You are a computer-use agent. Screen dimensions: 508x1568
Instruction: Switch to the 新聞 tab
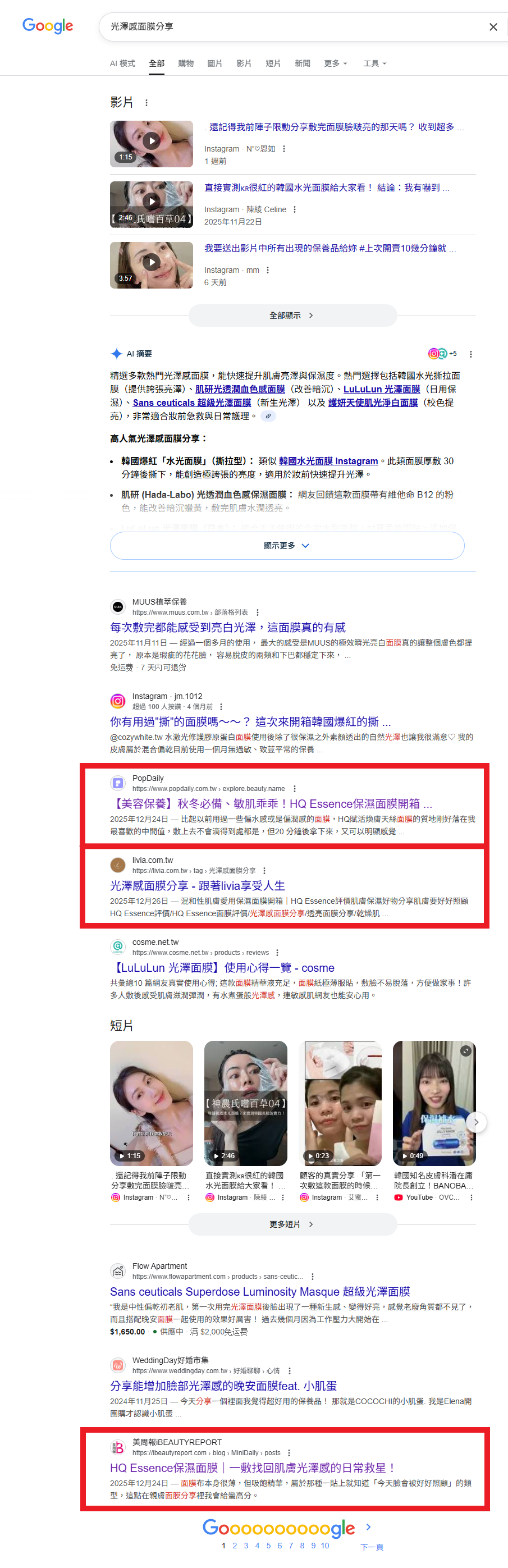tap(302, 63)
